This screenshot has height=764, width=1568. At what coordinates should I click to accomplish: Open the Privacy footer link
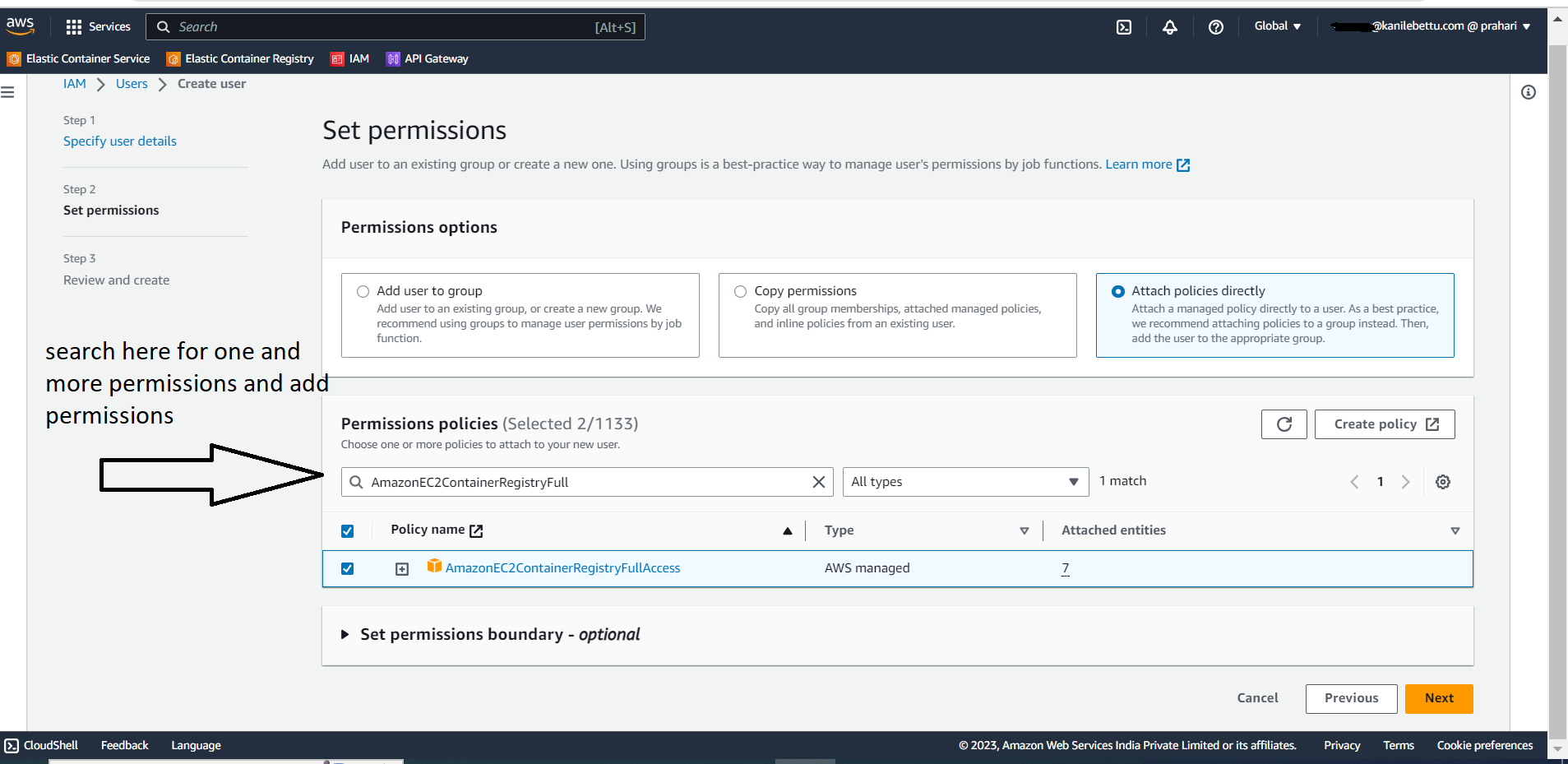(1342, 746)
